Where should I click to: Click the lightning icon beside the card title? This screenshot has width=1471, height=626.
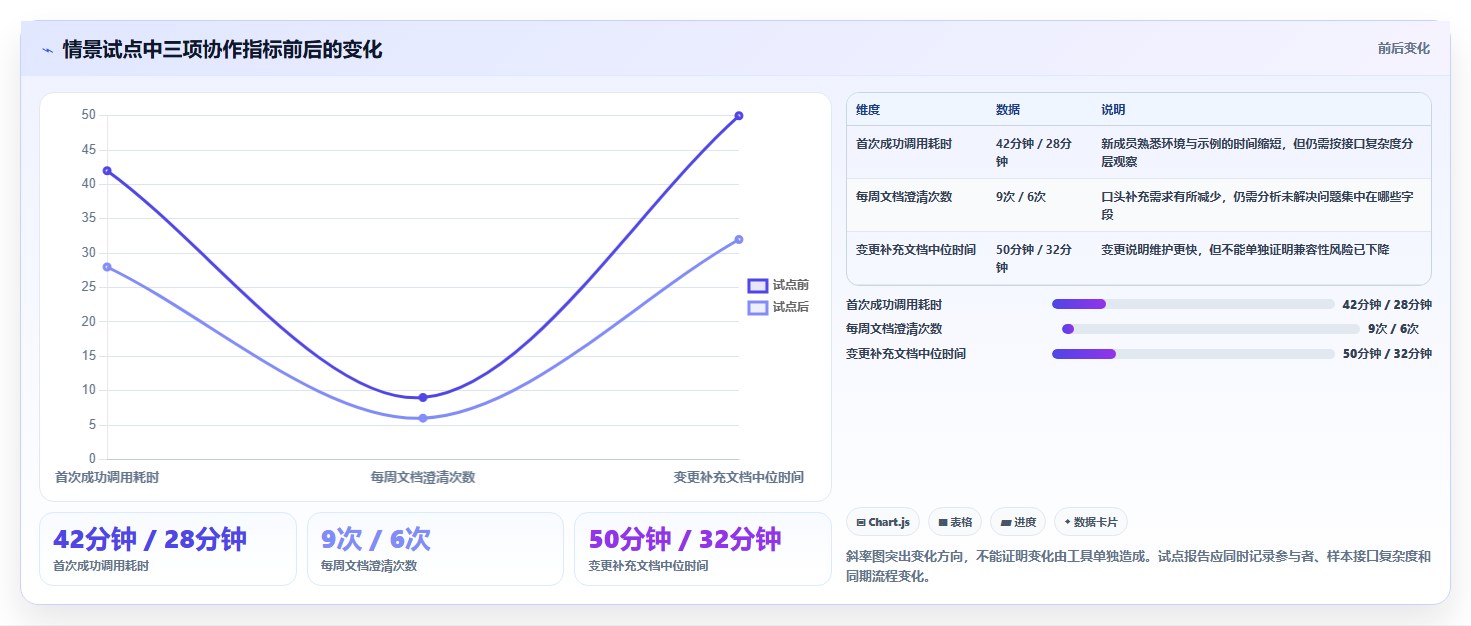(x=47, y=50)
